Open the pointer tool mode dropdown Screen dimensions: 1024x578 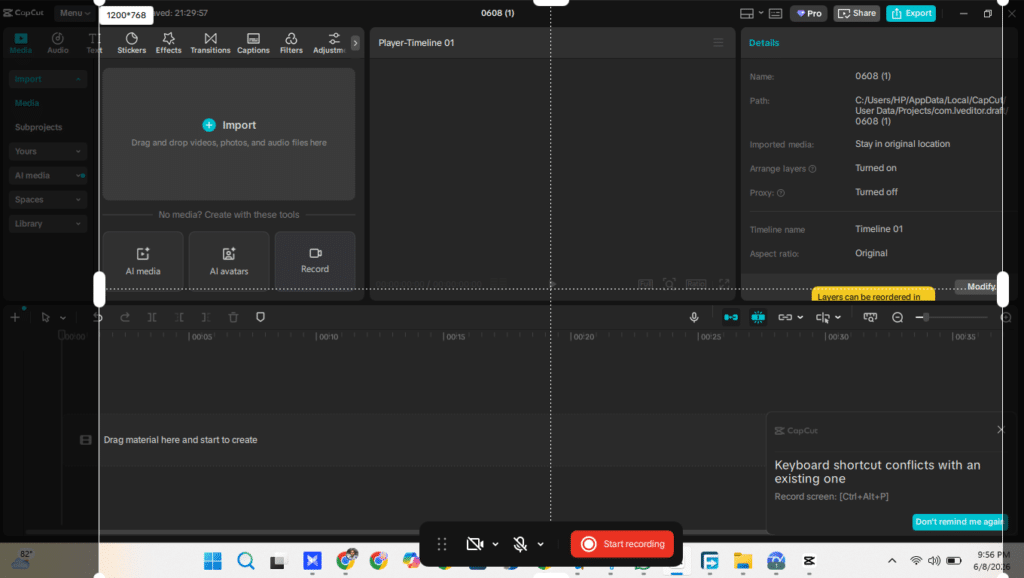(x=63, y=318)
